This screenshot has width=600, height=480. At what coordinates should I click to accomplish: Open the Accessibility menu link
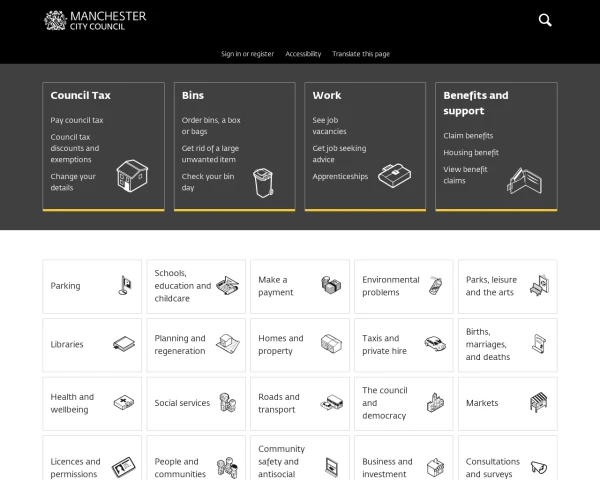click(x=303, y=54)
